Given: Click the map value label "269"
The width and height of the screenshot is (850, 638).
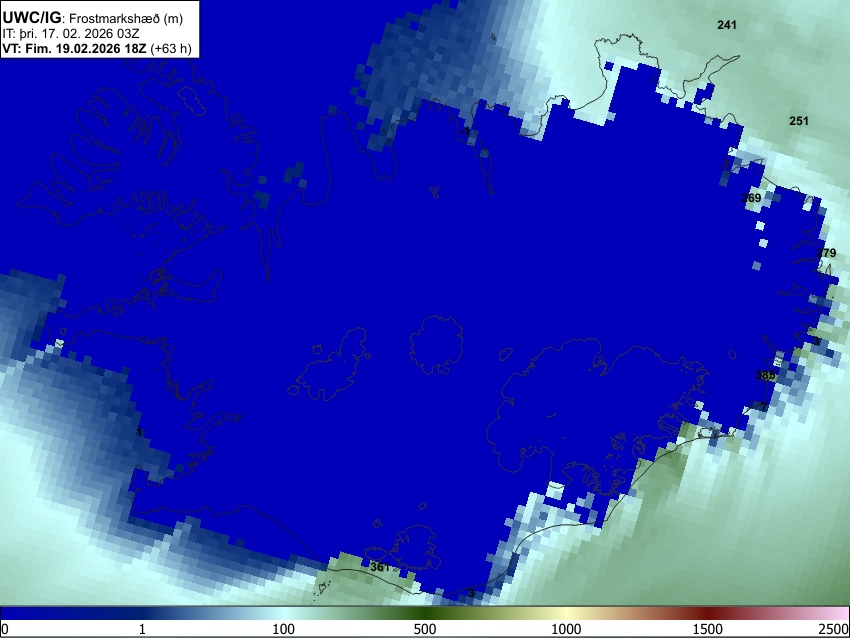Looking at the screenshot, I should click(x=751, y=198).
